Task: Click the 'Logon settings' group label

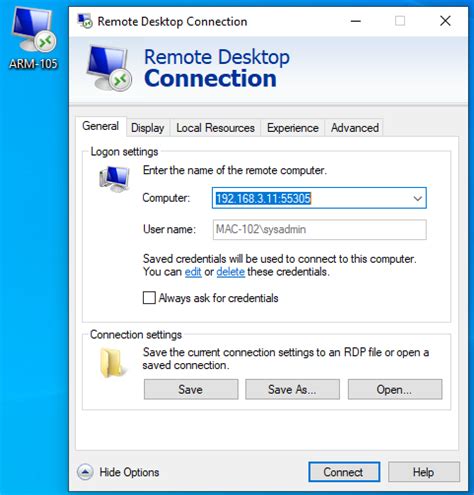Action: (124, 152)
